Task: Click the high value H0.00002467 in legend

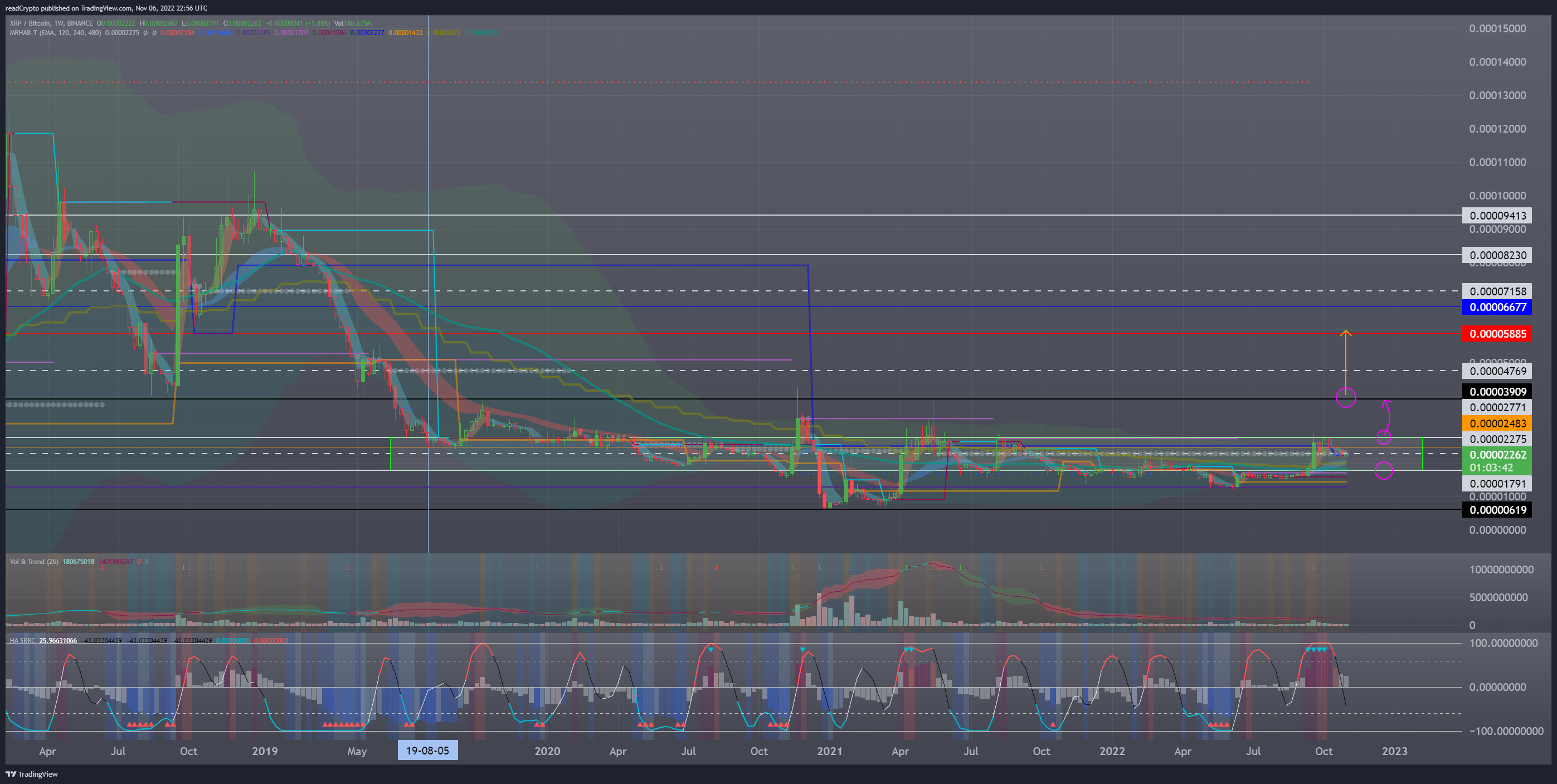Action: (x=158, y=23)
